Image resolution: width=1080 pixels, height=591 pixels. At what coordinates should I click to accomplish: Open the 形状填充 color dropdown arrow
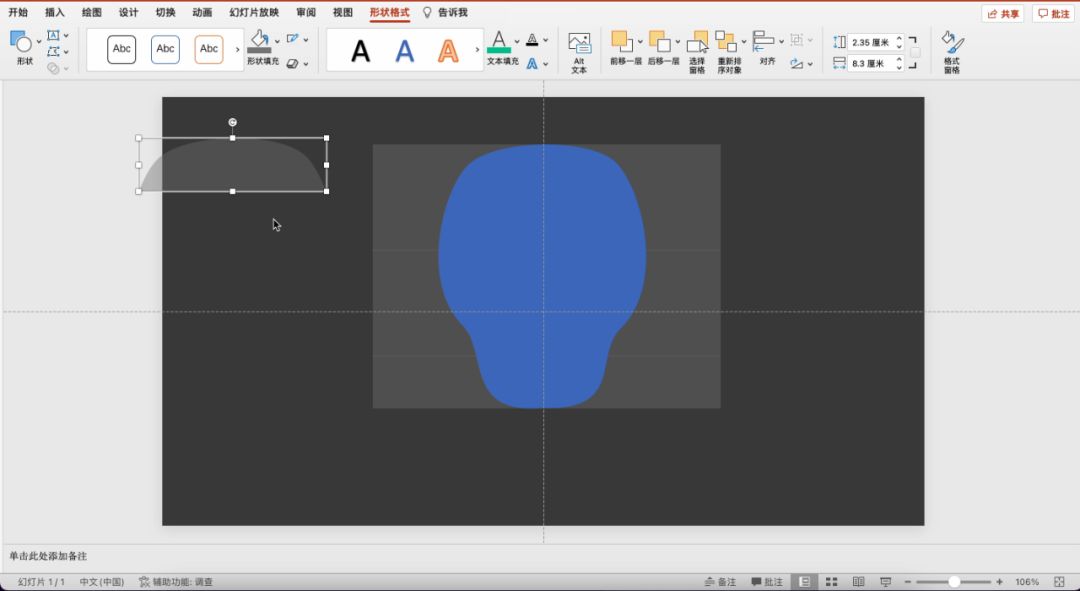coord(278,41)
